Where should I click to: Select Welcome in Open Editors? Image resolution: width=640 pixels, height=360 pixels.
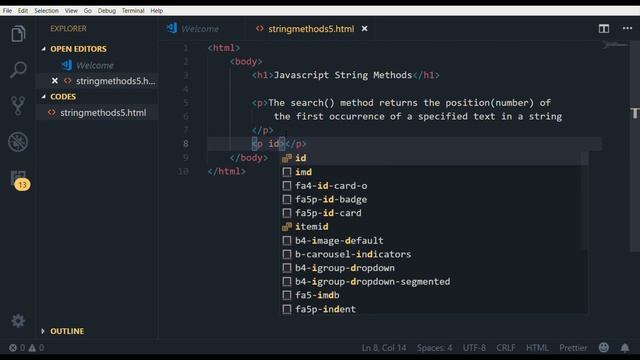(95, 65)
